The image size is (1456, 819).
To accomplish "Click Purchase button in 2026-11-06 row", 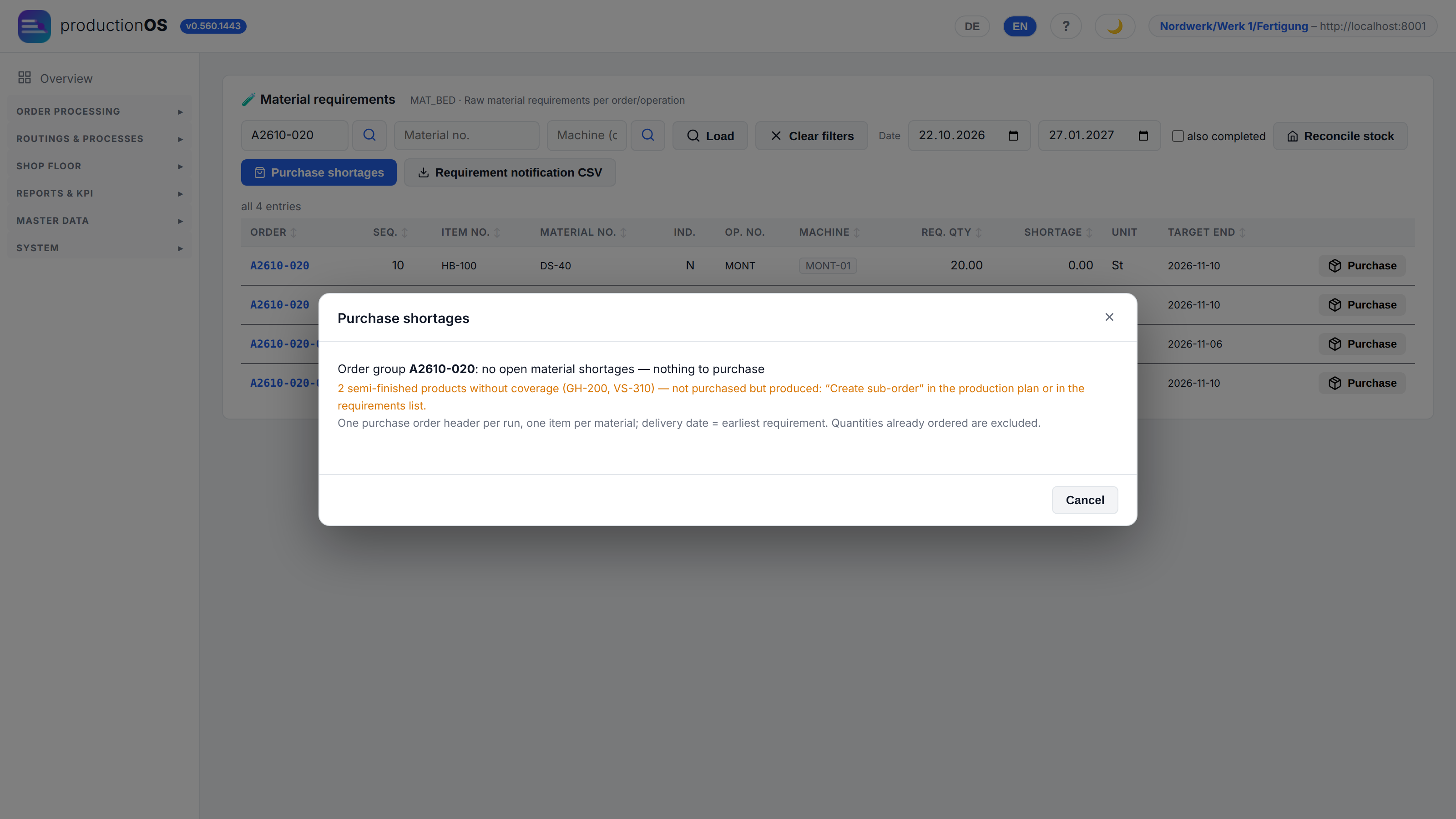I will (1362, 344).
